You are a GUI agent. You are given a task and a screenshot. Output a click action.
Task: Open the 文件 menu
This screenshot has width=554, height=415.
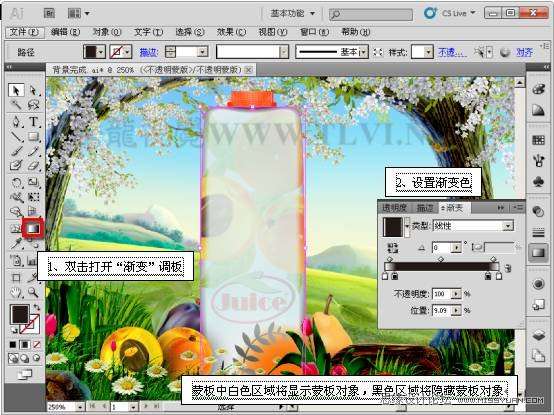coord(24,32)
